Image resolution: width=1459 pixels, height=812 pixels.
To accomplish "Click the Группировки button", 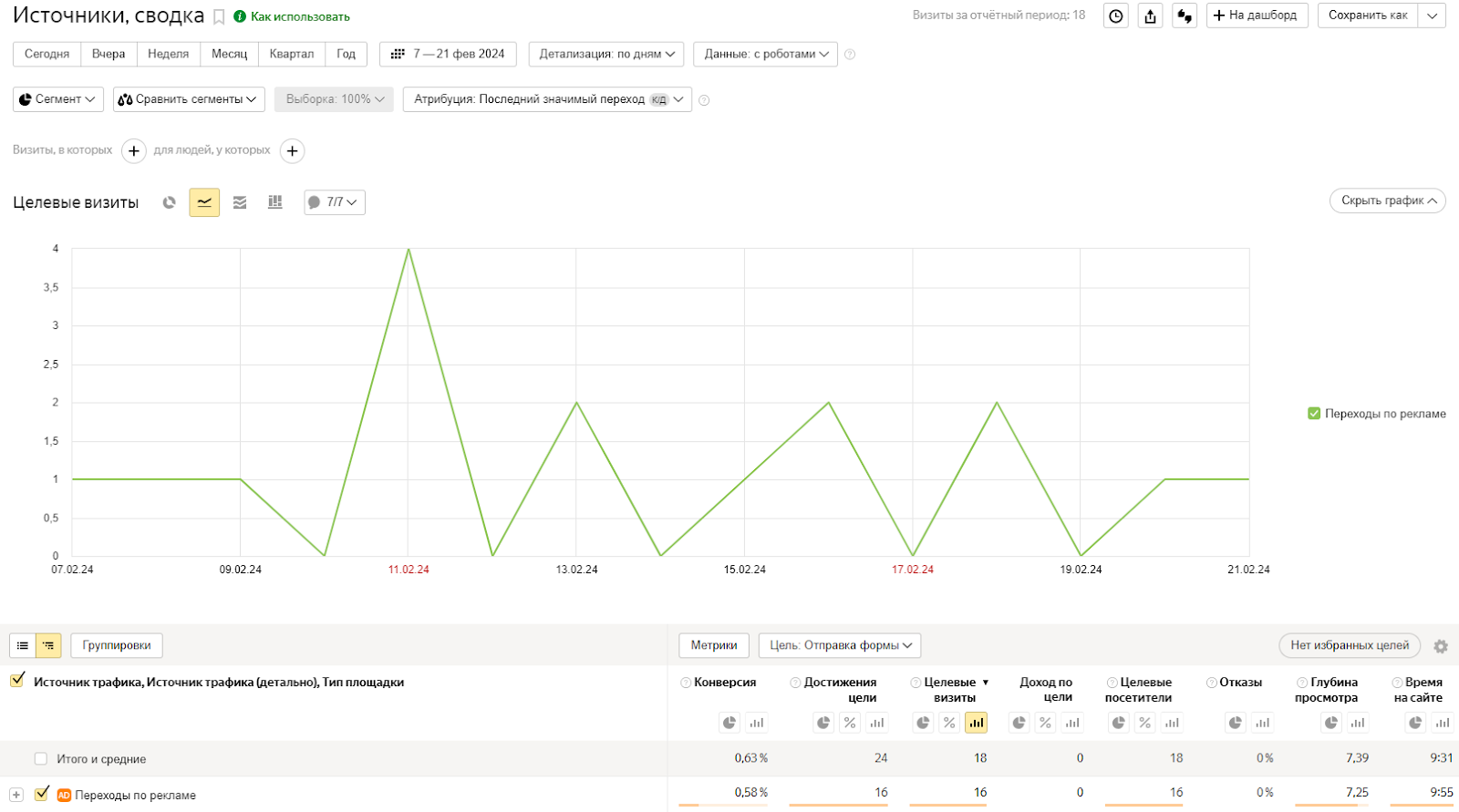I will click(117, 645).
